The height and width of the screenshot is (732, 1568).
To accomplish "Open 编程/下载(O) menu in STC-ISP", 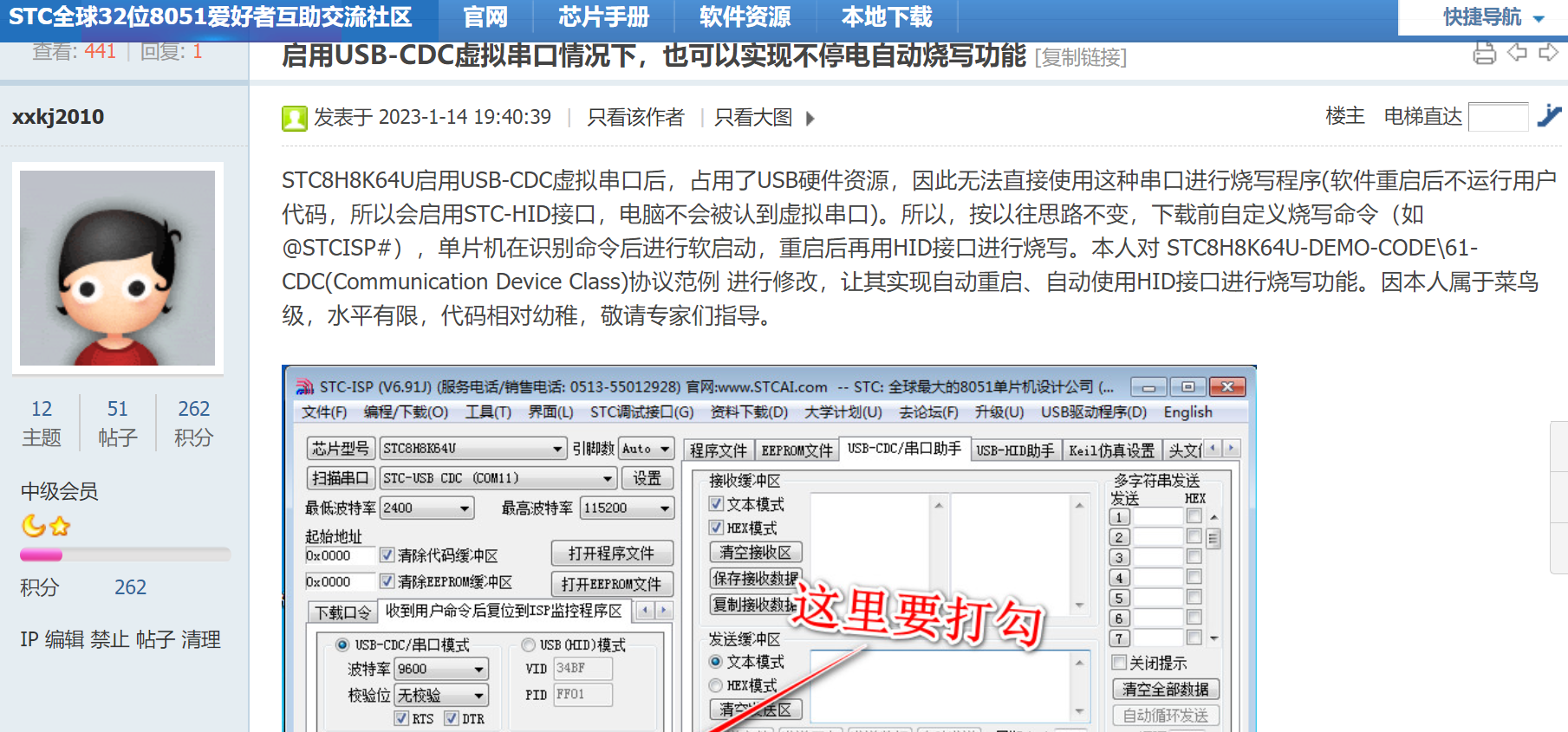I will point(406,412).
